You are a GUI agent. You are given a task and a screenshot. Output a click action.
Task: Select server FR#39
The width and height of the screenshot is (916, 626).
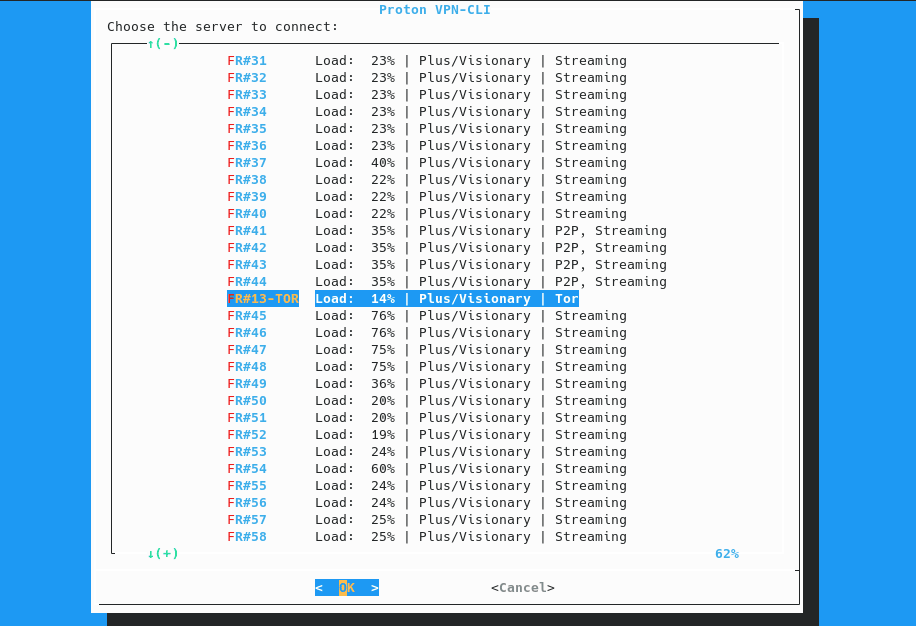tap(427, 196)
